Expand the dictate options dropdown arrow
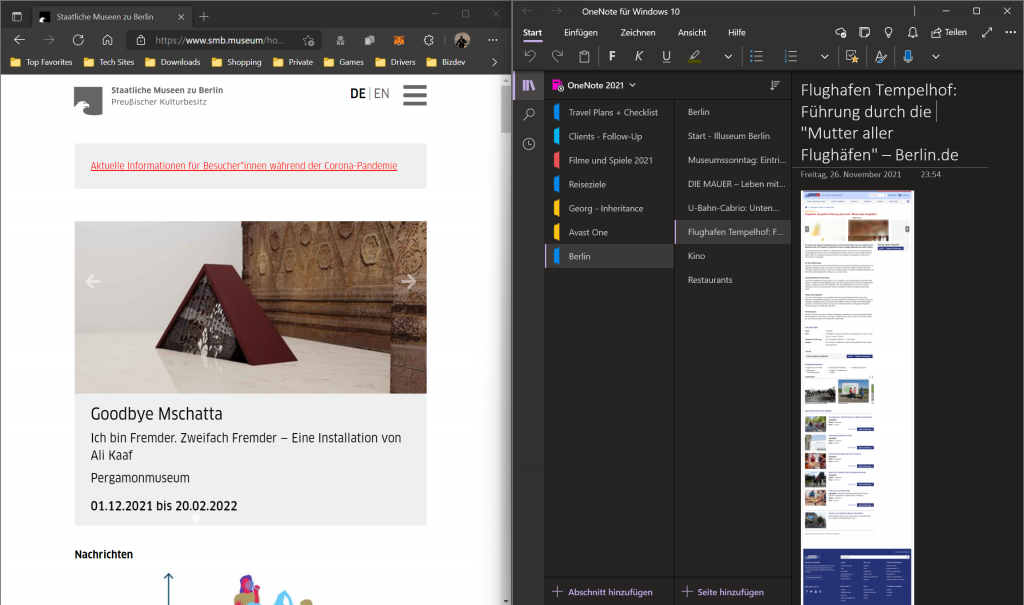1024x605 pixels. coord(935,57)
